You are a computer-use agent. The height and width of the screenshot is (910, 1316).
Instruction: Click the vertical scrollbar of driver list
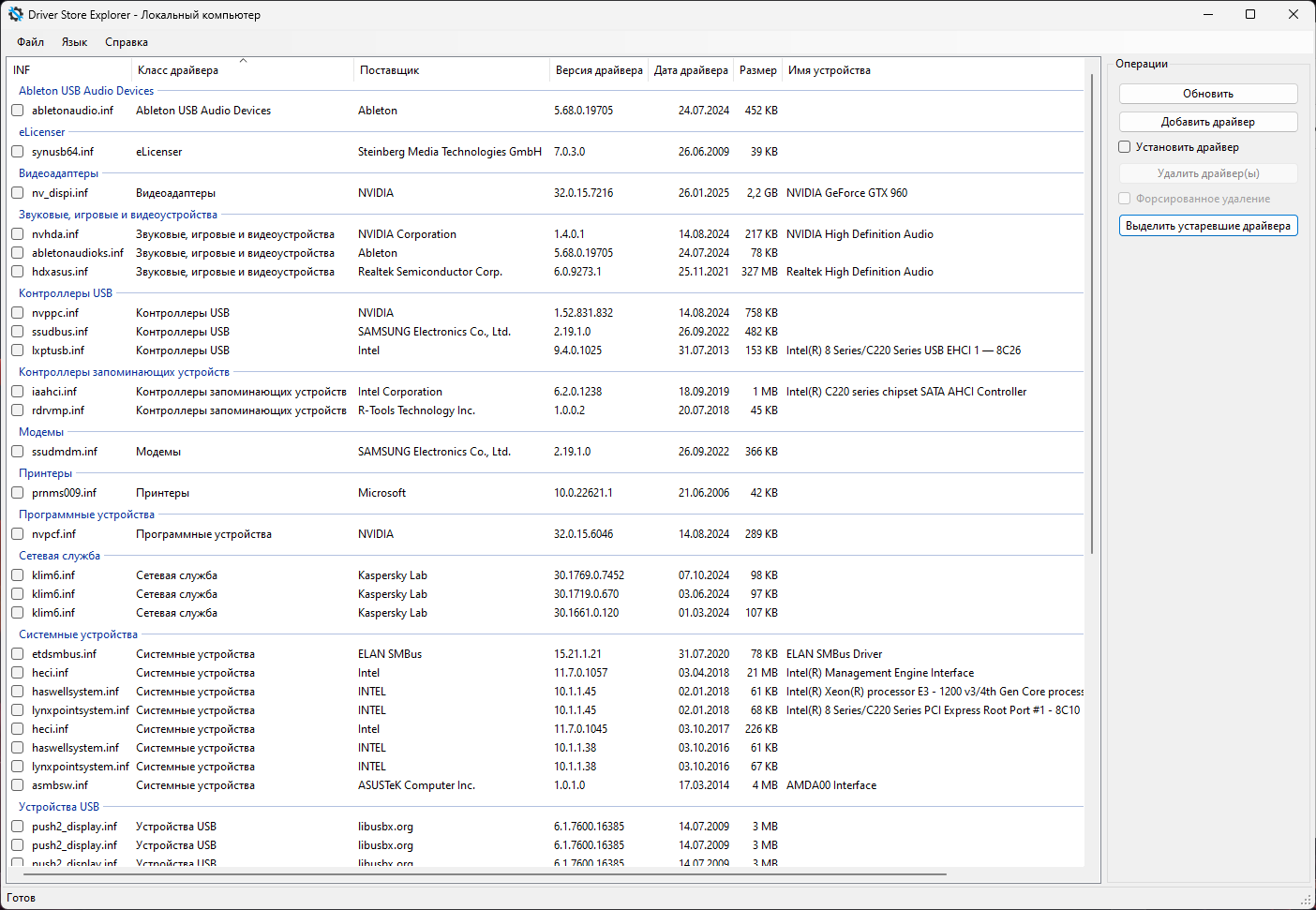coord(1093,314)
